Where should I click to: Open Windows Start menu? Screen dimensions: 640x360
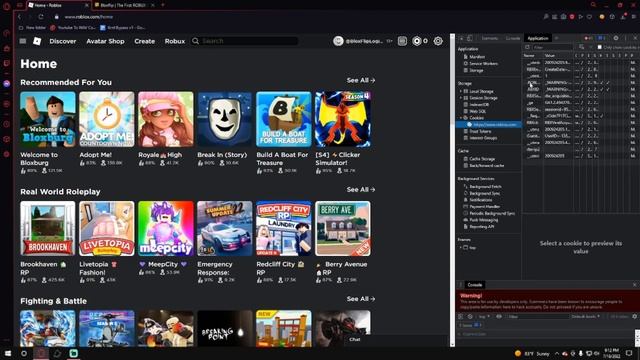(8, 353)
